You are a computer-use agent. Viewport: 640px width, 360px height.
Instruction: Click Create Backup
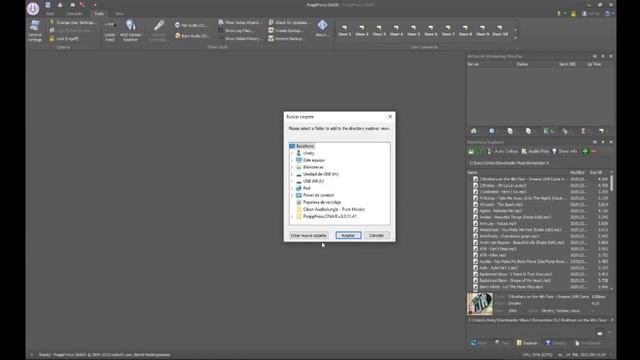pos(286,31)
